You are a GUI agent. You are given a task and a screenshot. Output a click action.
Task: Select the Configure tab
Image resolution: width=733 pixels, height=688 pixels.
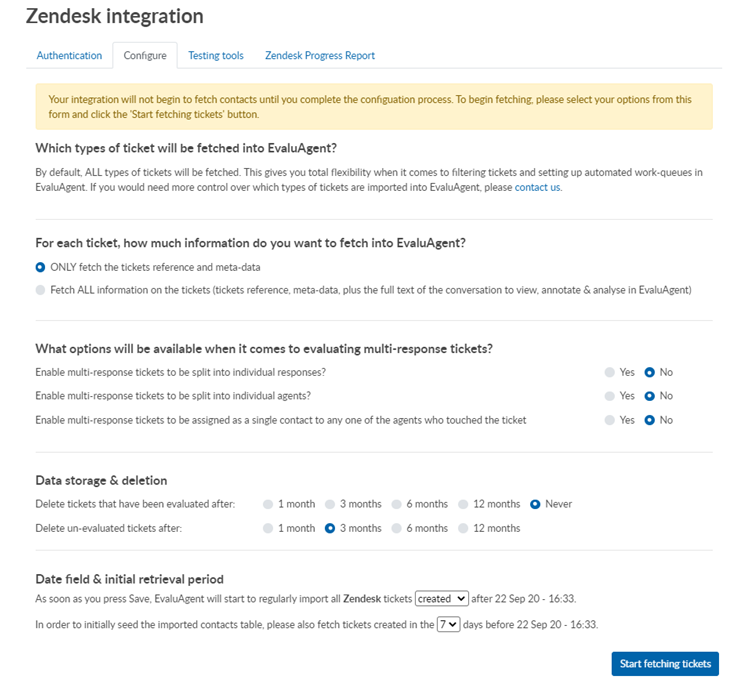[x=145, y=56]
